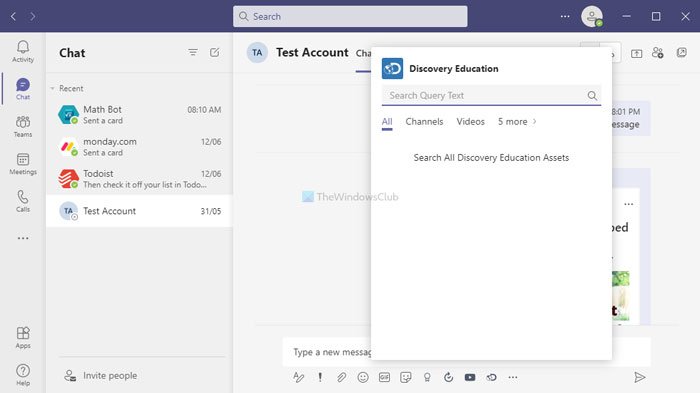The height and width of the screenshot is (393, 700).
Task: Click the Discovery Education logo
Action: (392, 68)
